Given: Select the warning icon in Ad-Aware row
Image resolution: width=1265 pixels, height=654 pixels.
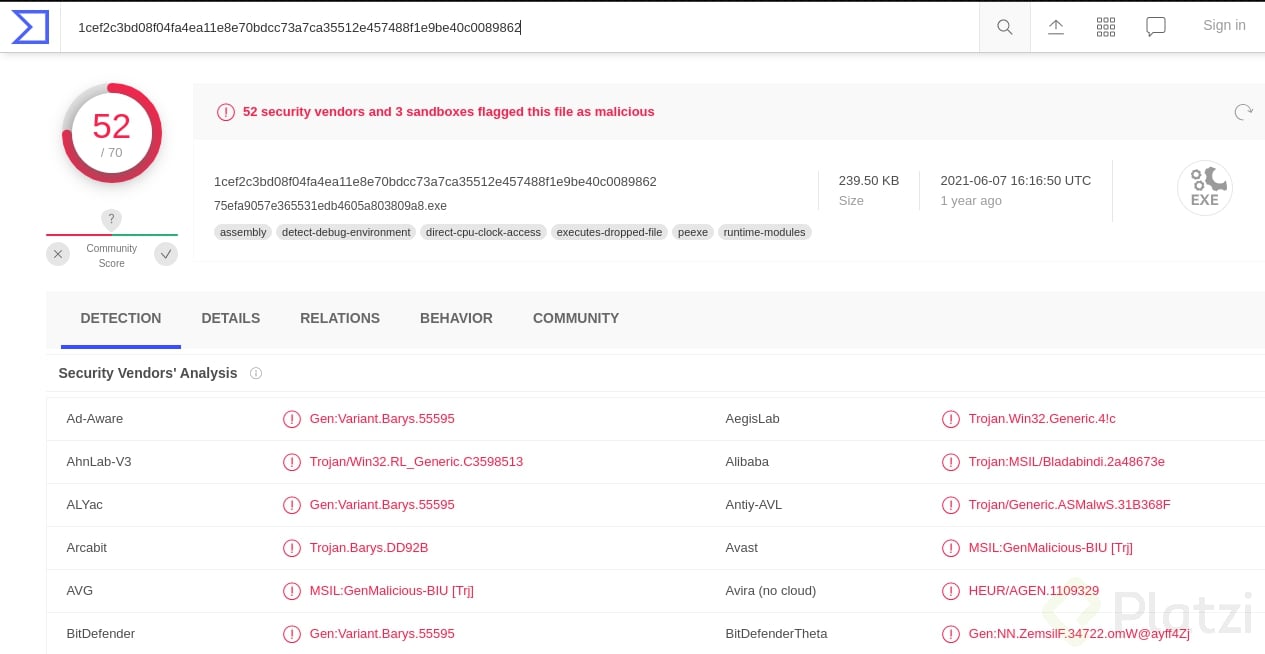Looking at the screenshot, I should pos(292,419).
